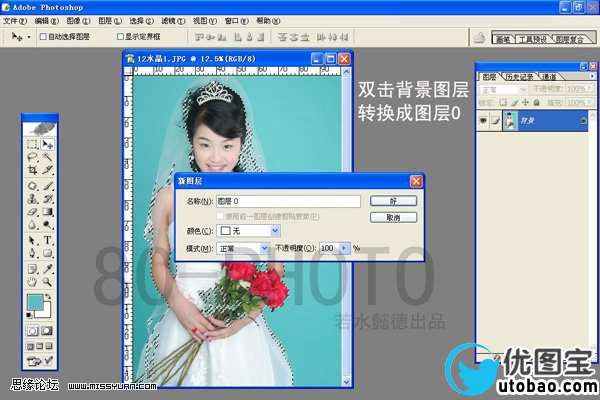Swap foreground and background colors
Screen dimensions: 600x400
click(48, 297)
